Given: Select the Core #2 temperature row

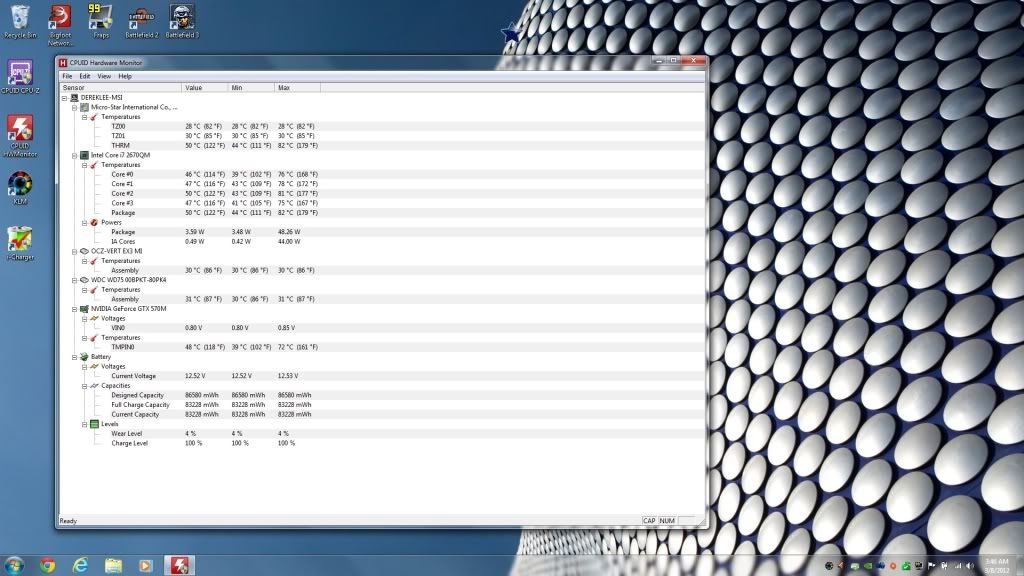Looking at the screenshot, I should pos(382,194).
